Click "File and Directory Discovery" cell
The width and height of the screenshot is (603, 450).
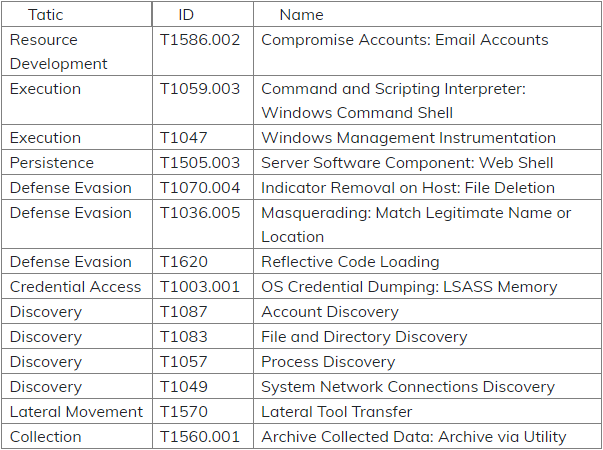point(364,337)
